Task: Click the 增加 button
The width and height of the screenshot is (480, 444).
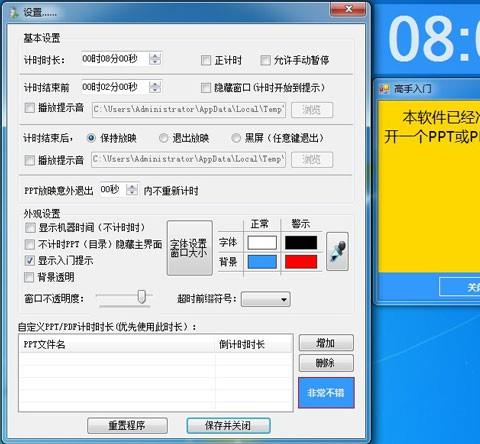Action: coord(326,343)
